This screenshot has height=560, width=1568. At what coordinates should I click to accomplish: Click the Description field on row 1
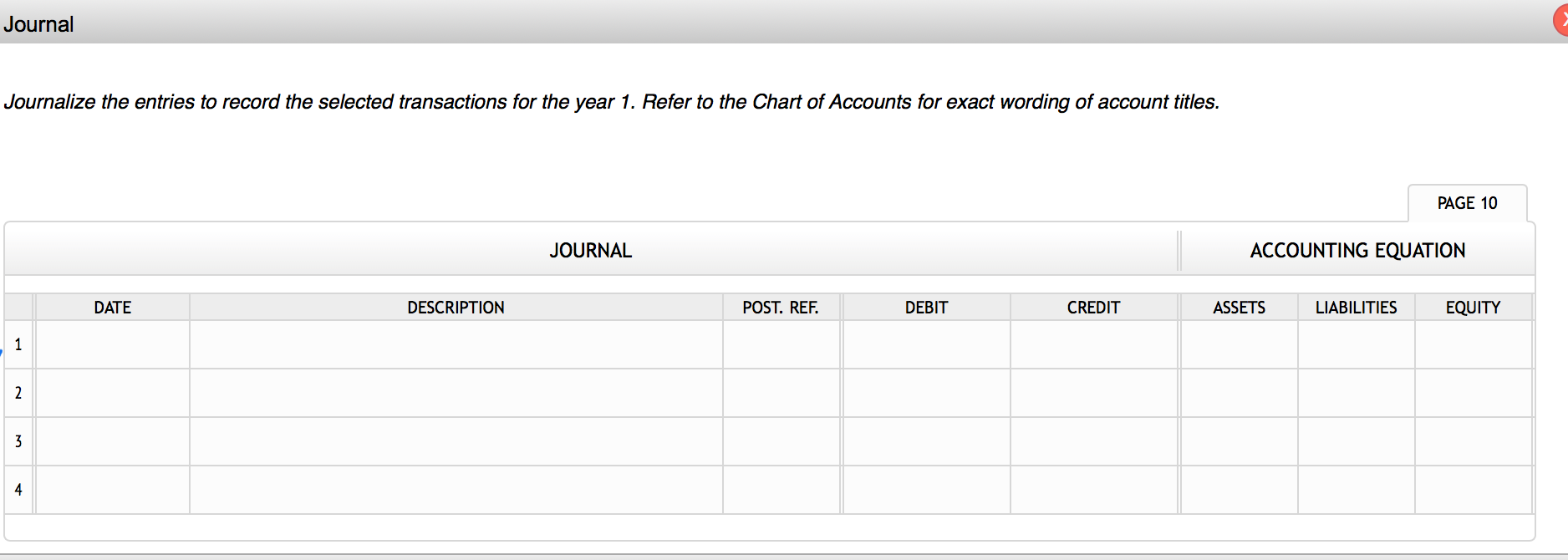[456, 344]
